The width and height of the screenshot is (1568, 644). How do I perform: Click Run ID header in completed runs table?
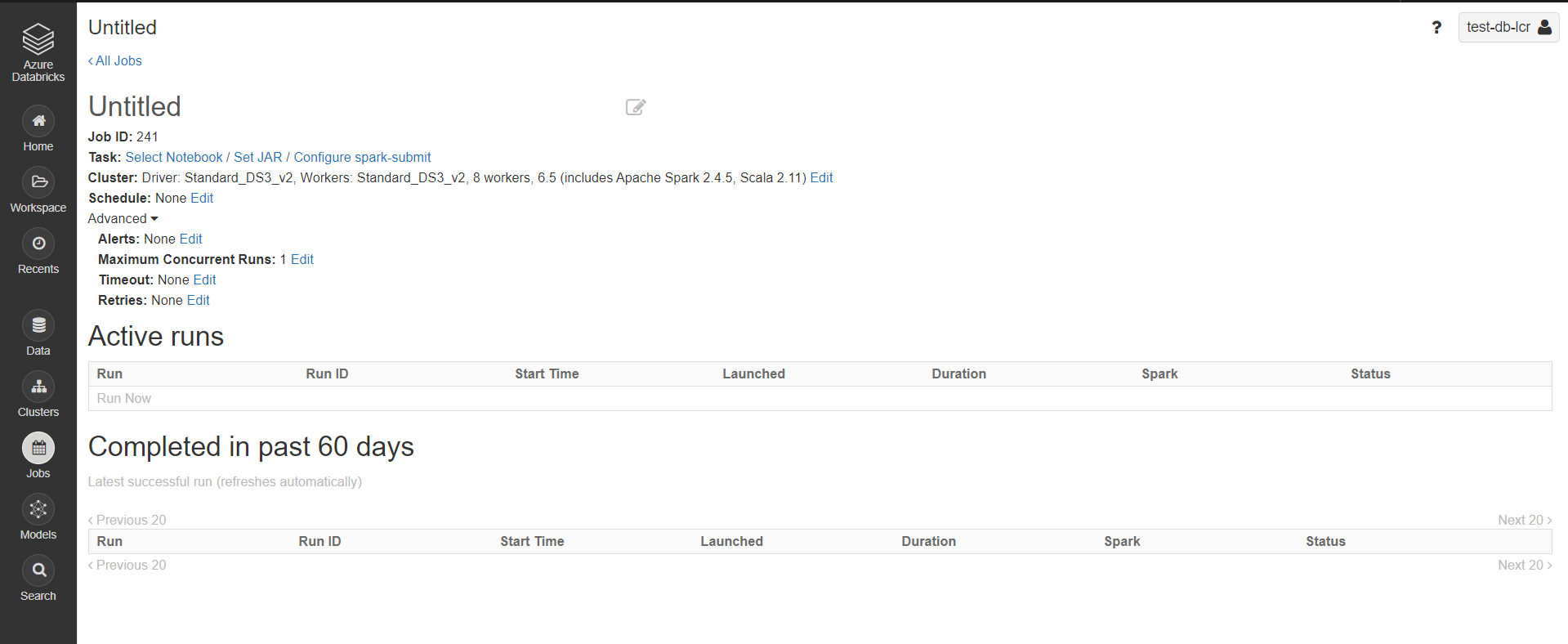click(x=319, y=541)
